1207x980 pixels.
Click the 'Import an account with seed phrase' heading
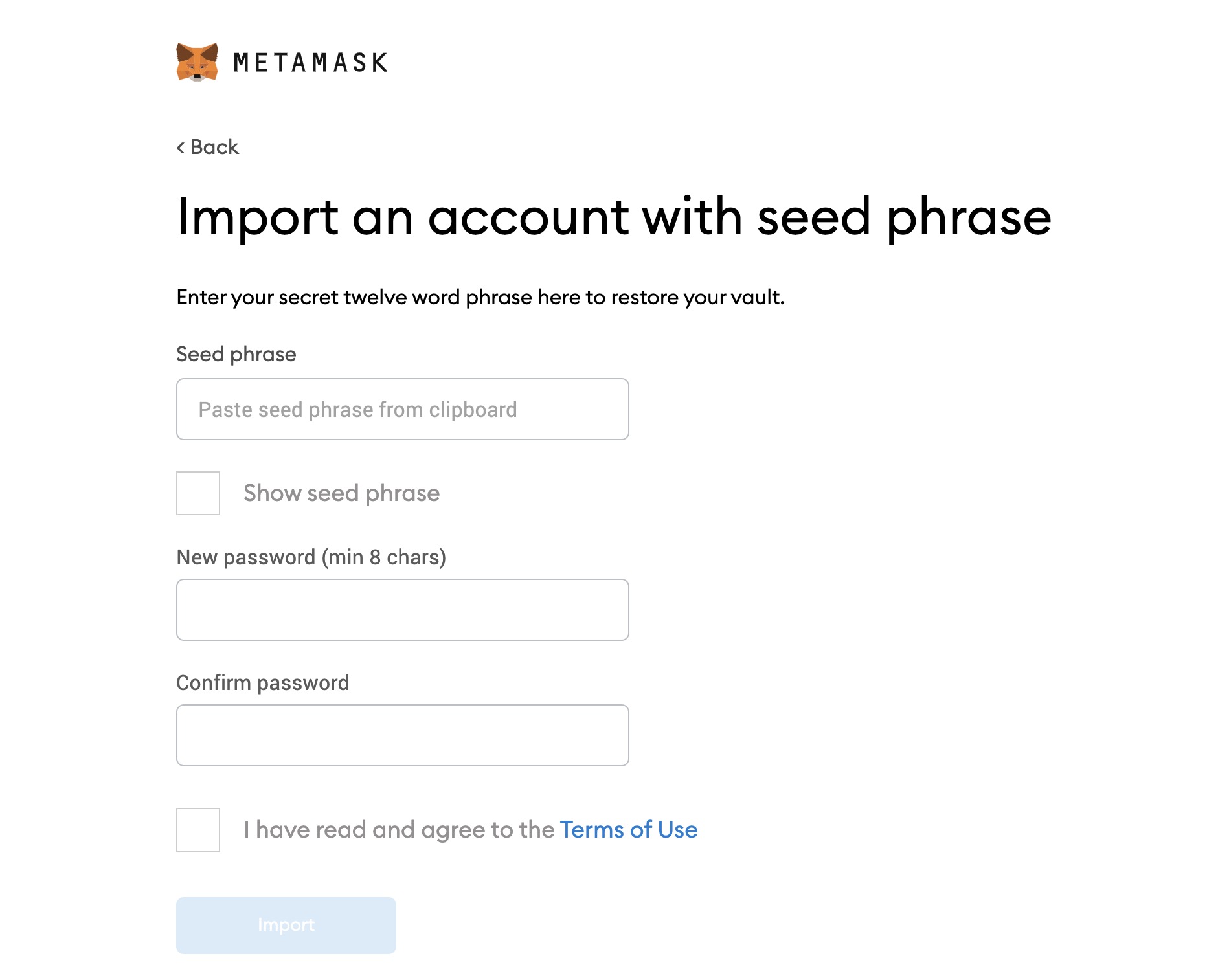(613, 217)
